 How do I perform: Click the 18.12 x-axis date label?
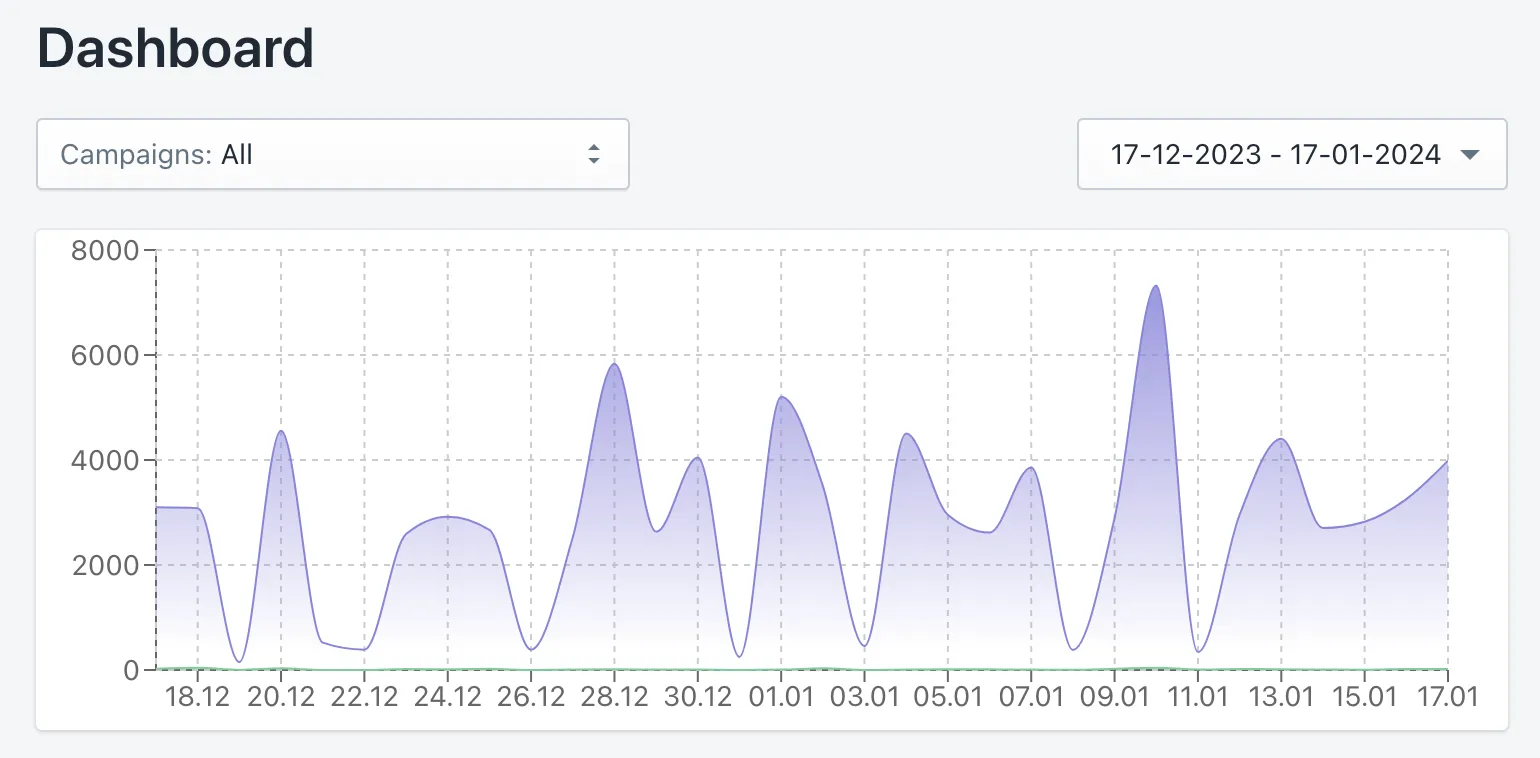point(198,695)
